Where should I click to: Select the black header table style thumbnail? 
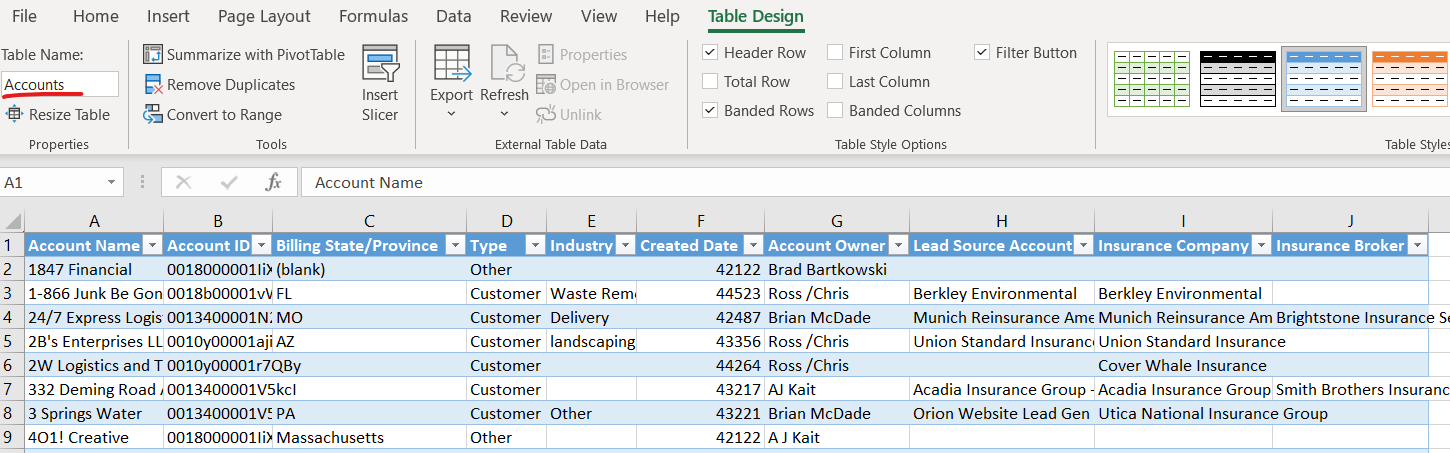pos(1238,79)
